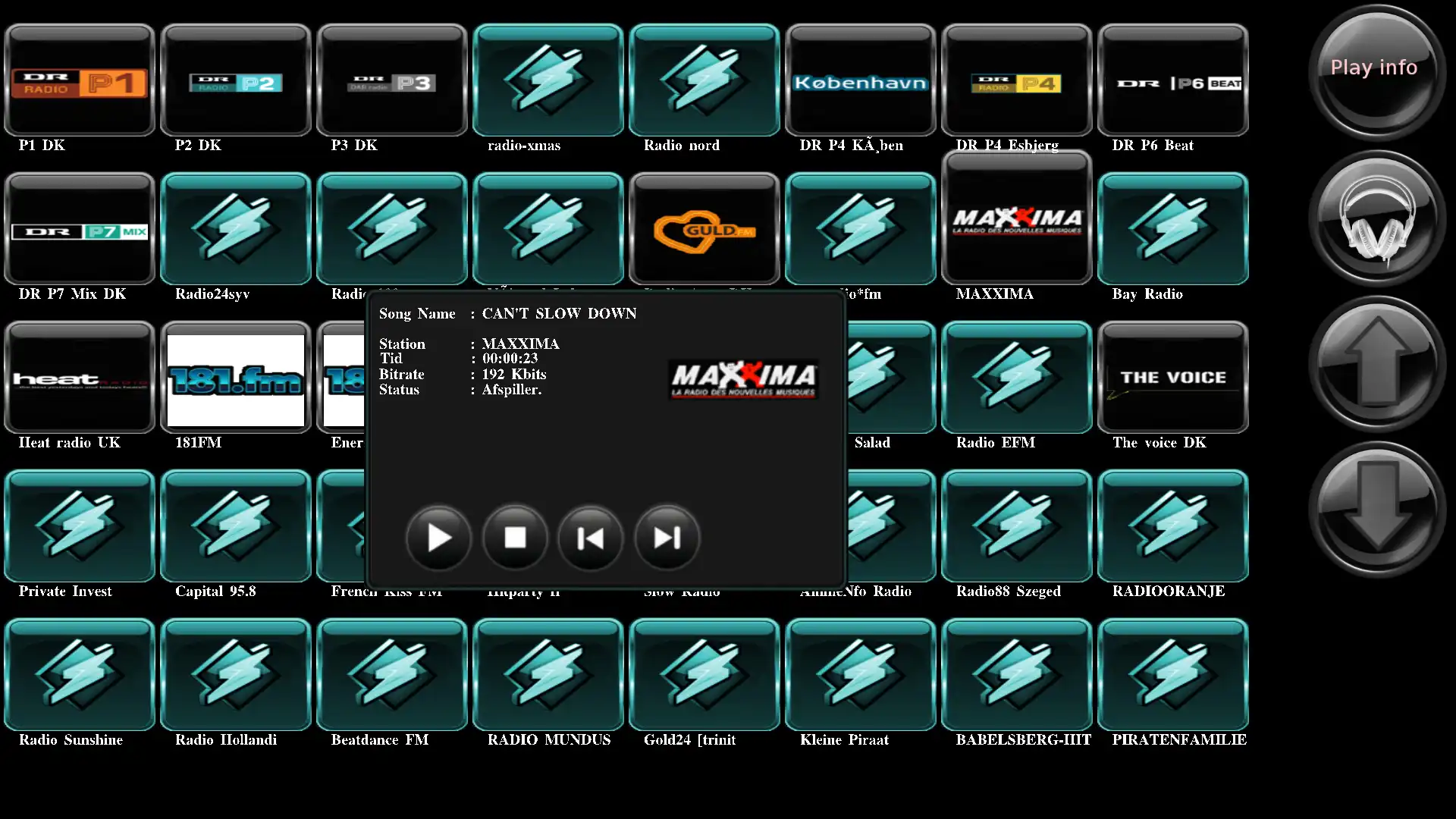The height and width of the screenshot is (819, 1456).
Task: Click the time value 00:00:23
Action: tap(510, 359)
